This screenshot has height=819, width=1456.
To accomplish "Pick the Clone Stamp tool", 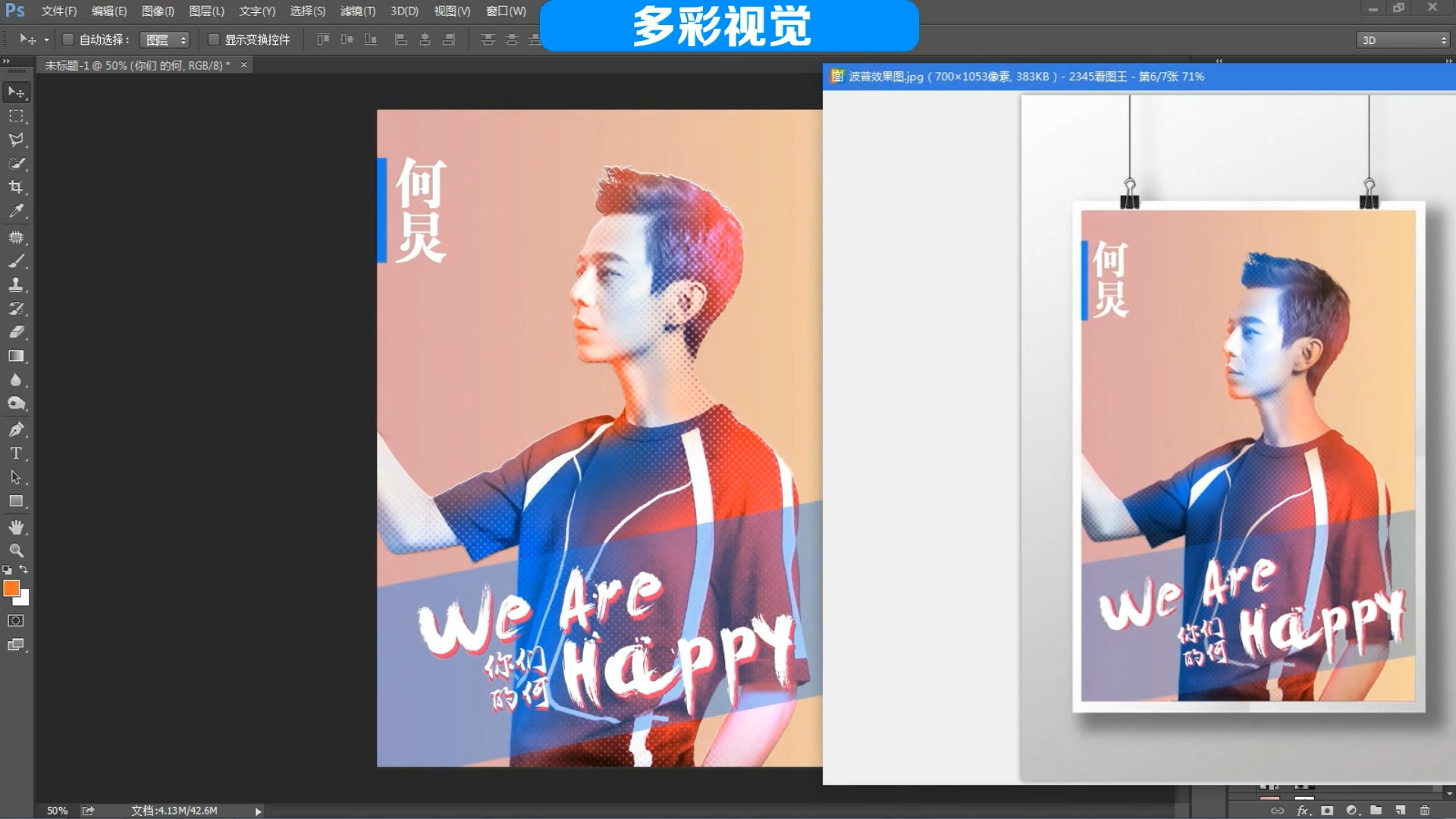I will tap(16, 285).
